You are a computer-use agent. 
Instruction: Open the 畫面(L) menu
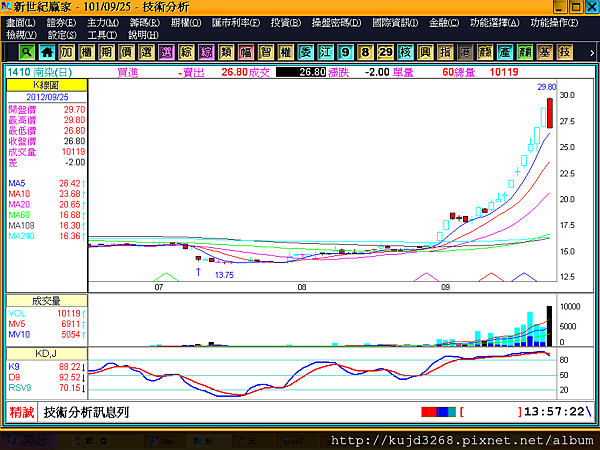click(21, 23)
